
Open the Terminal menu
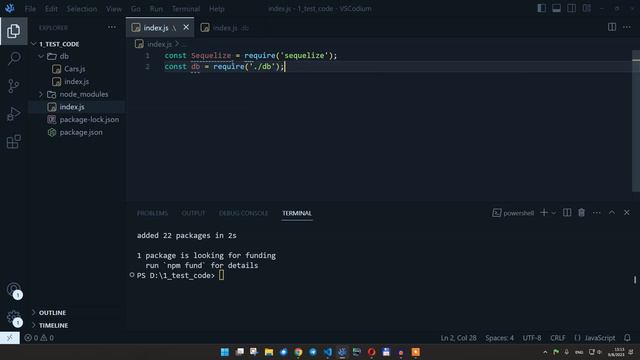[186, 9]
